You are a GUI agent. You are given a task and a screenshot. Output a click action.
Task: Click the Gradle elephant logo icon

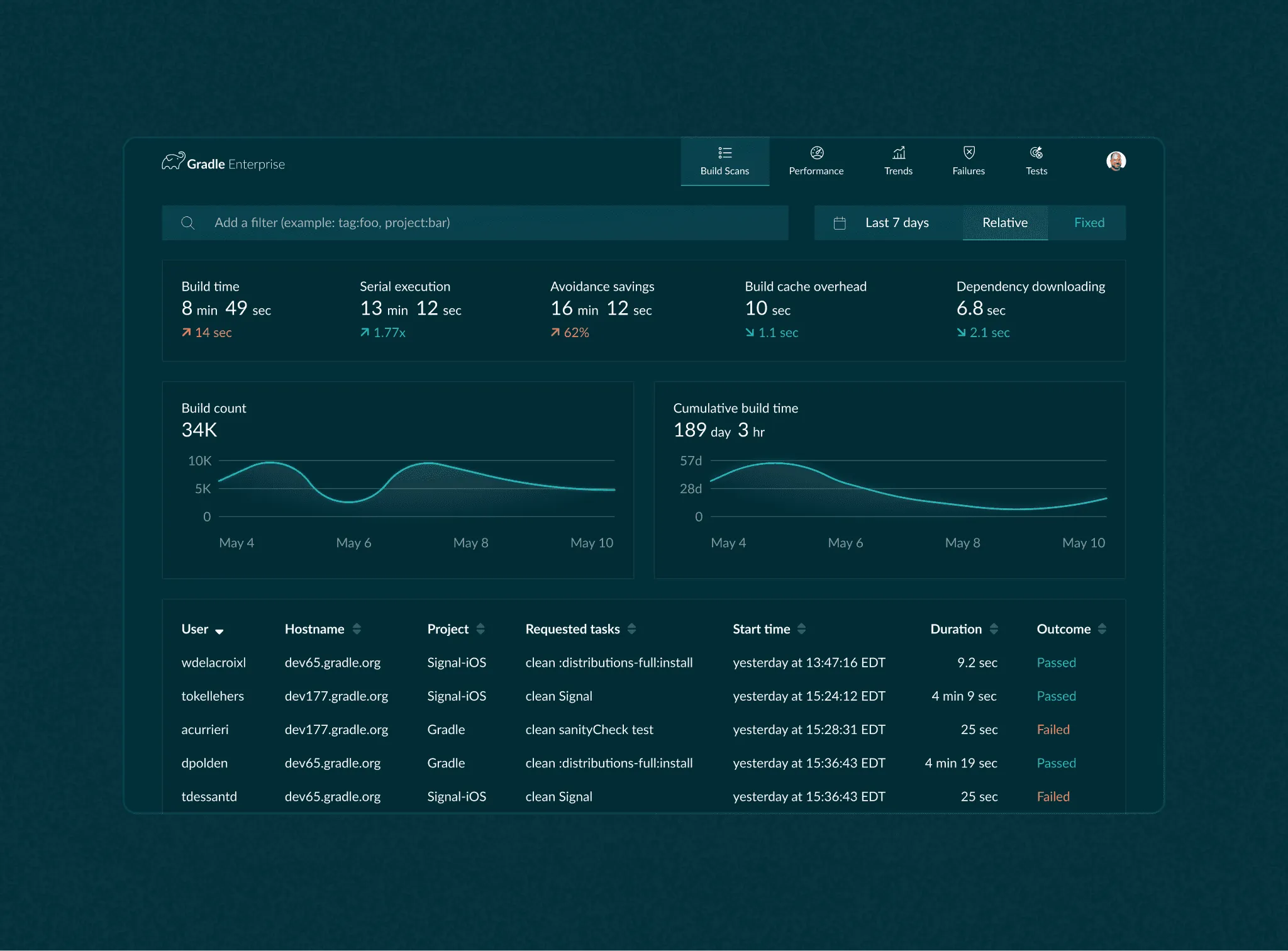[173, 161]
